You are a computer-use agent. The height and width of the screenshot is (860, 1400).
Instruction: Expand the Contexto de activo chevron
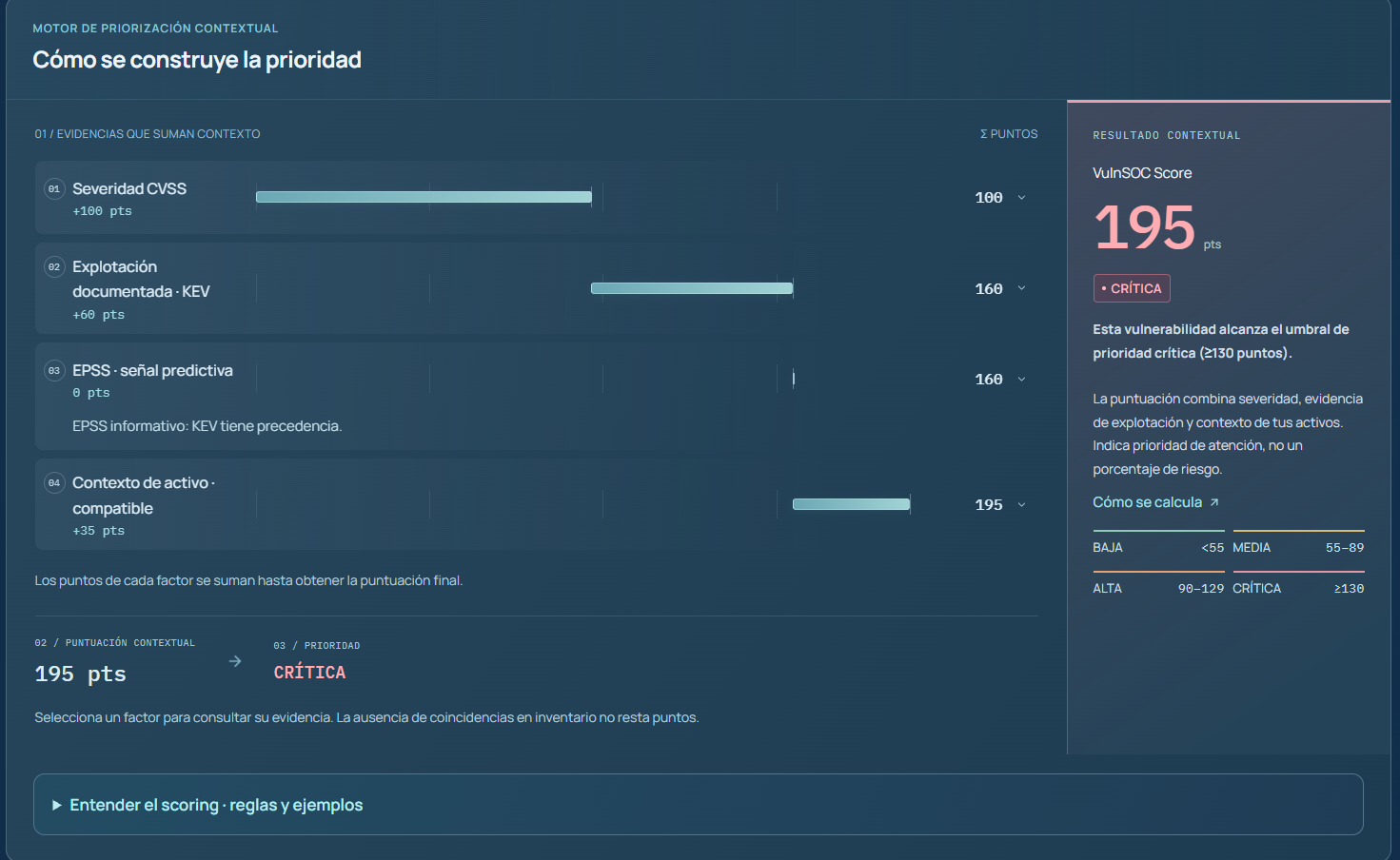click(1021, 505)
